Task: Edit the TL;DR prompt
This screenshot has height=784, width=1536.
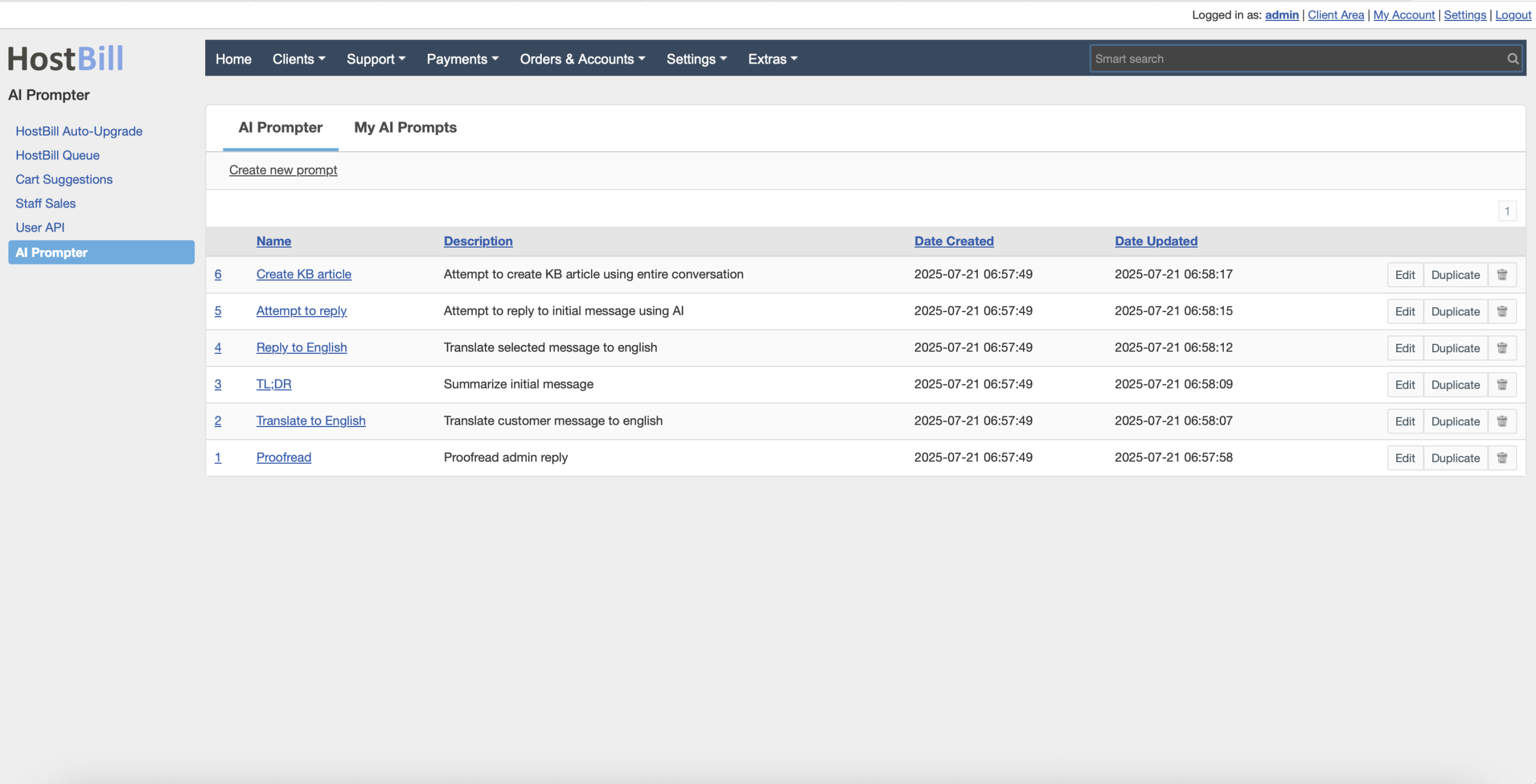Action: [x=1405, y=385]
